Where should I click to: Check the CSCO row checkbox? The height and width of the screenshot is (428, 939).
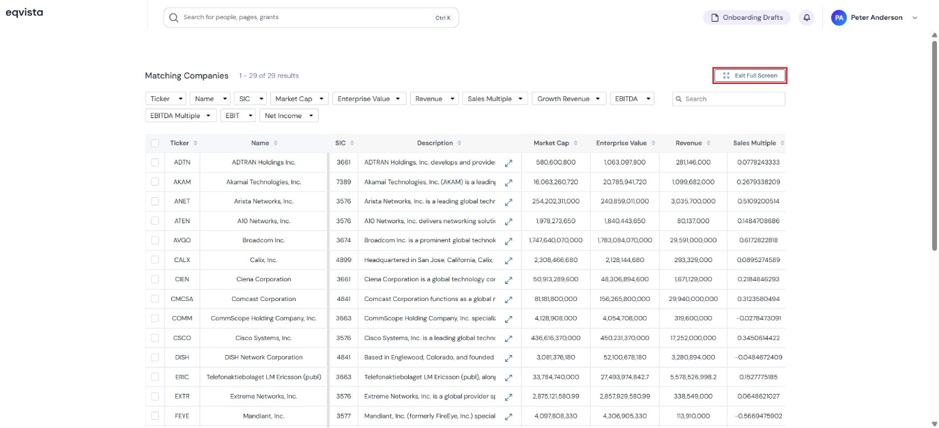pos(155,338)
